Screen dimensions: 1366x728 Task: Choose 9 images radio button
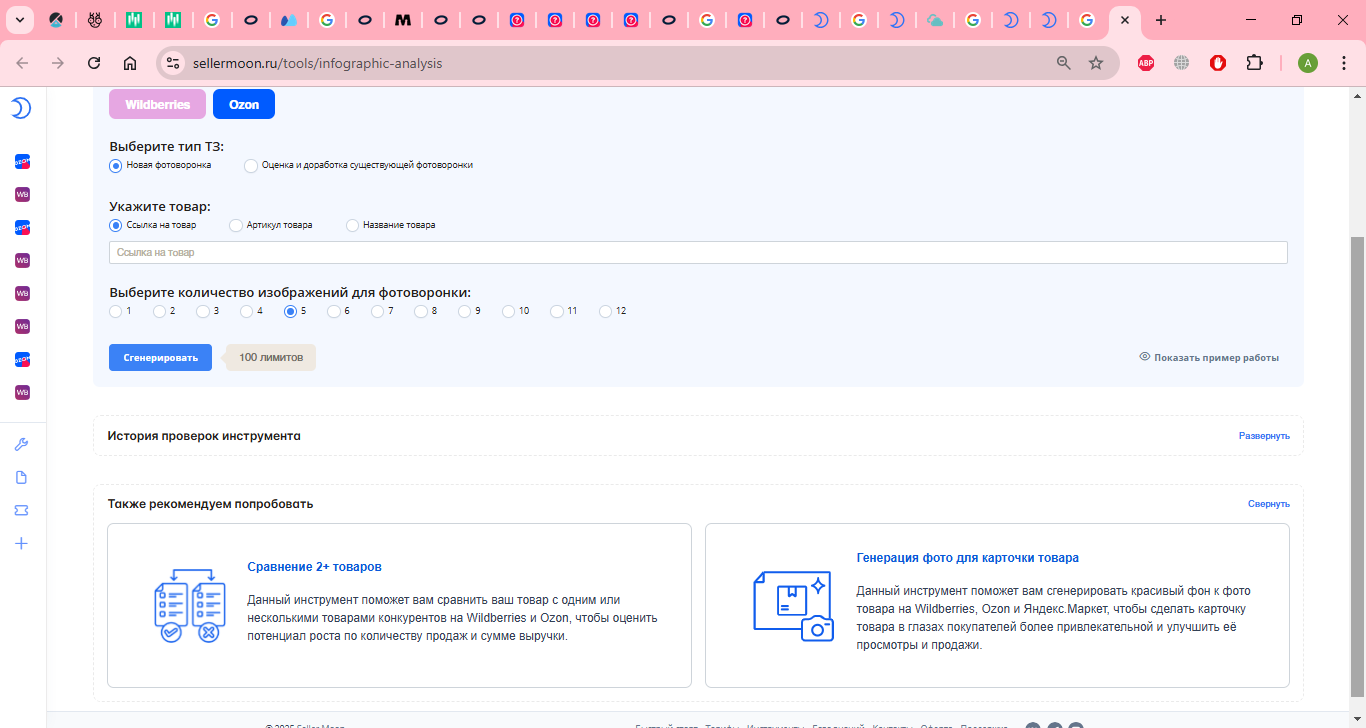[464, 311]
